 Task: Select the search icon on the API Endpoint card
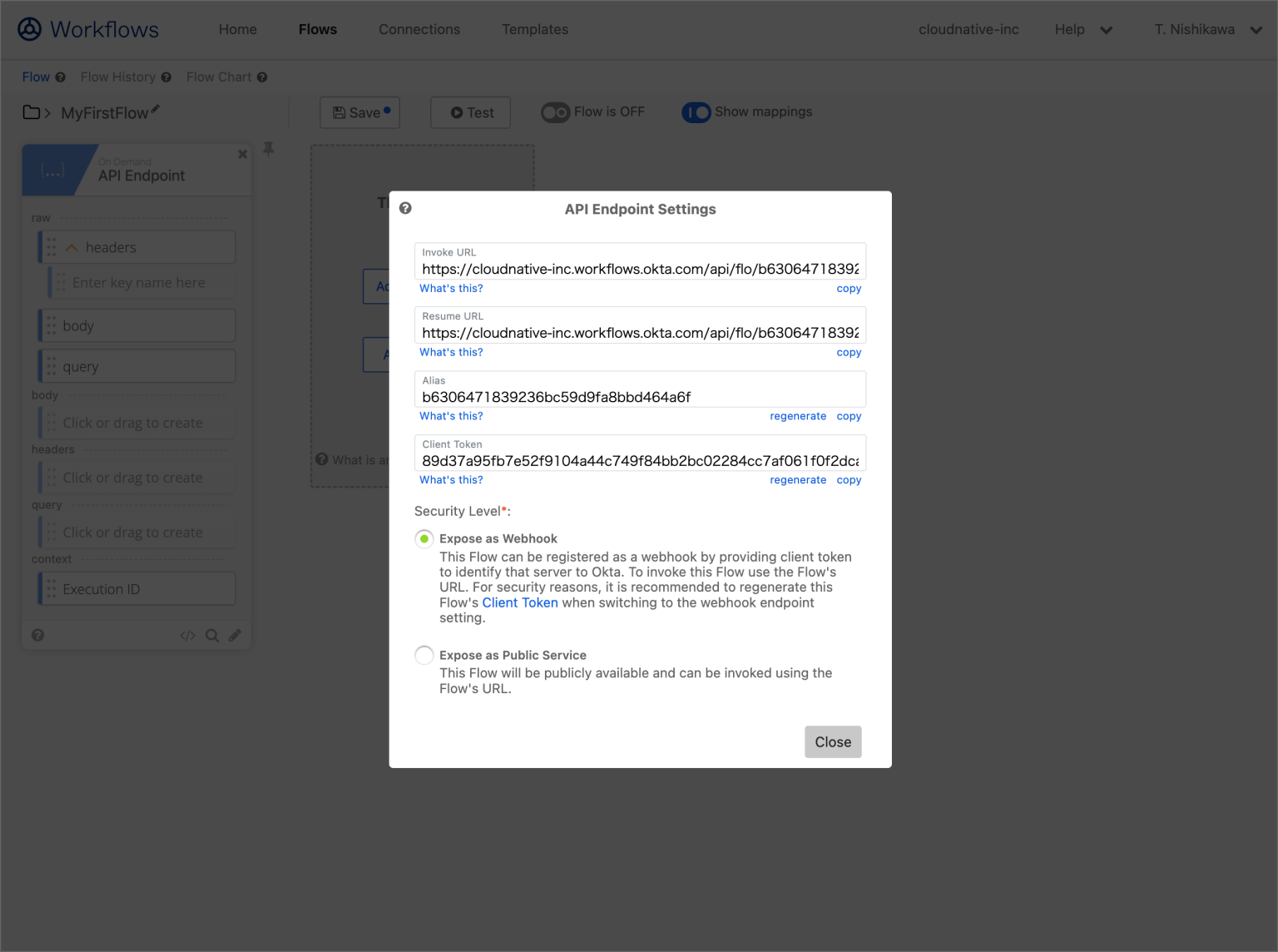pos(212,635)
